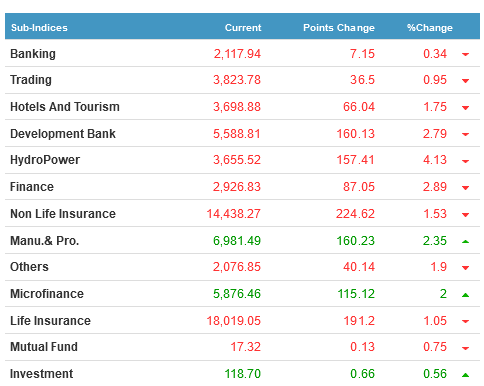Image resolution: width=484 pixels, height=386 pixels.
Task: Select the Current column header
Action: pos(243,28)
